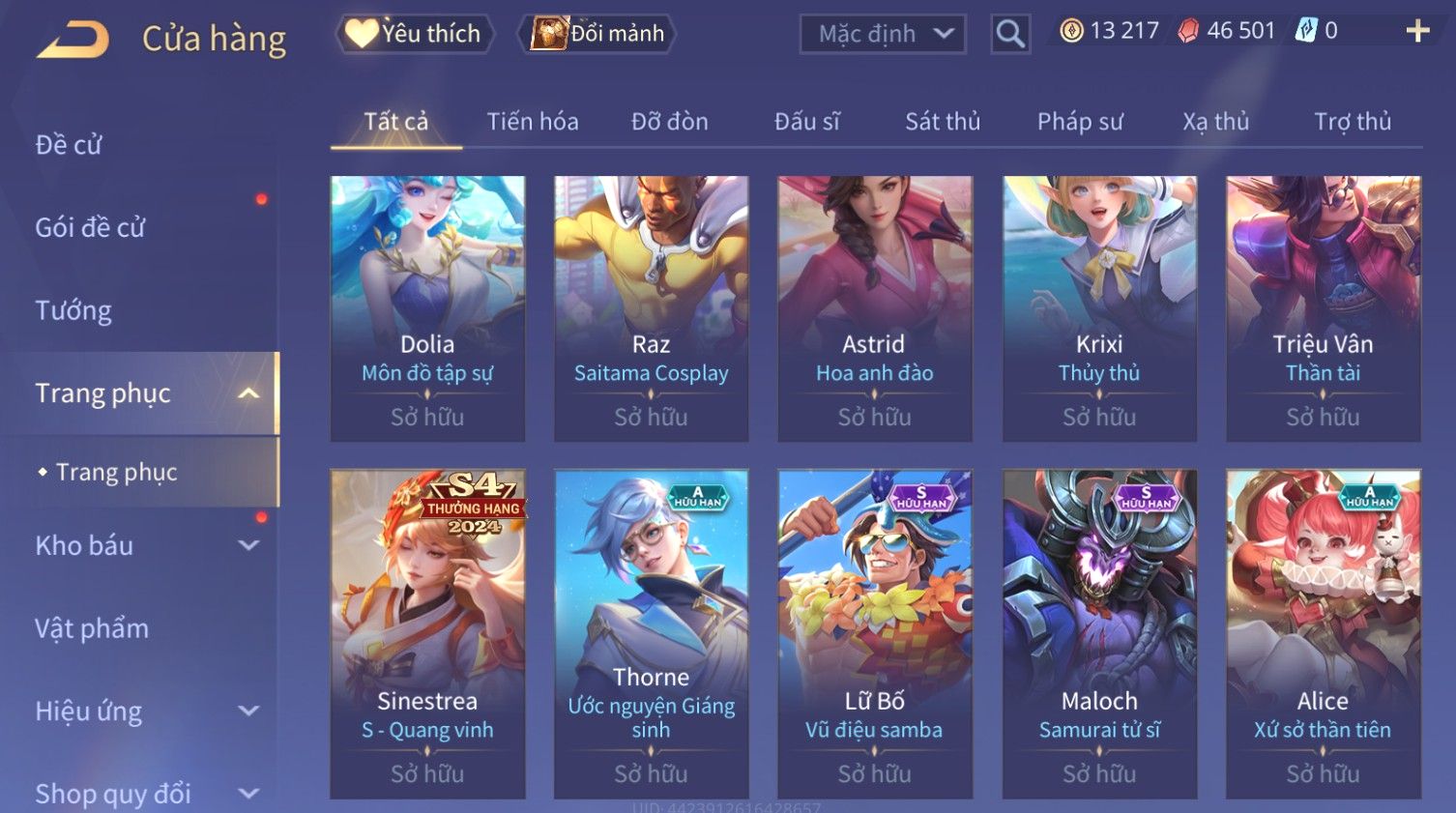Image resolution: width=1456 pixels, height=813 pixels.
Task: Select the Maloch Samurai tử sĩ card
Action: coord(1099,633)
